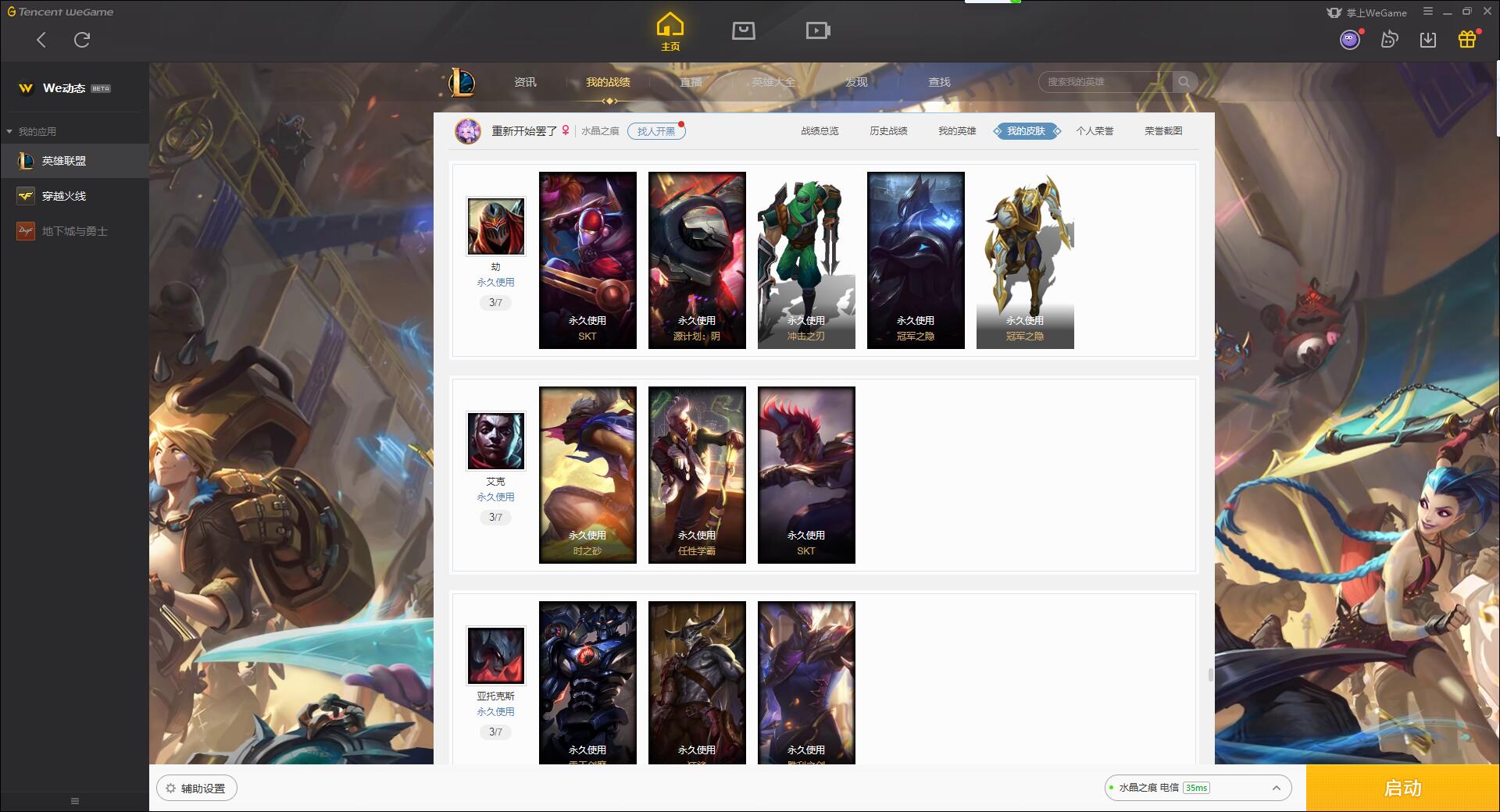Select 地下城与勇士 in the sidebar

pyautogui.click(x=74, y=231)
